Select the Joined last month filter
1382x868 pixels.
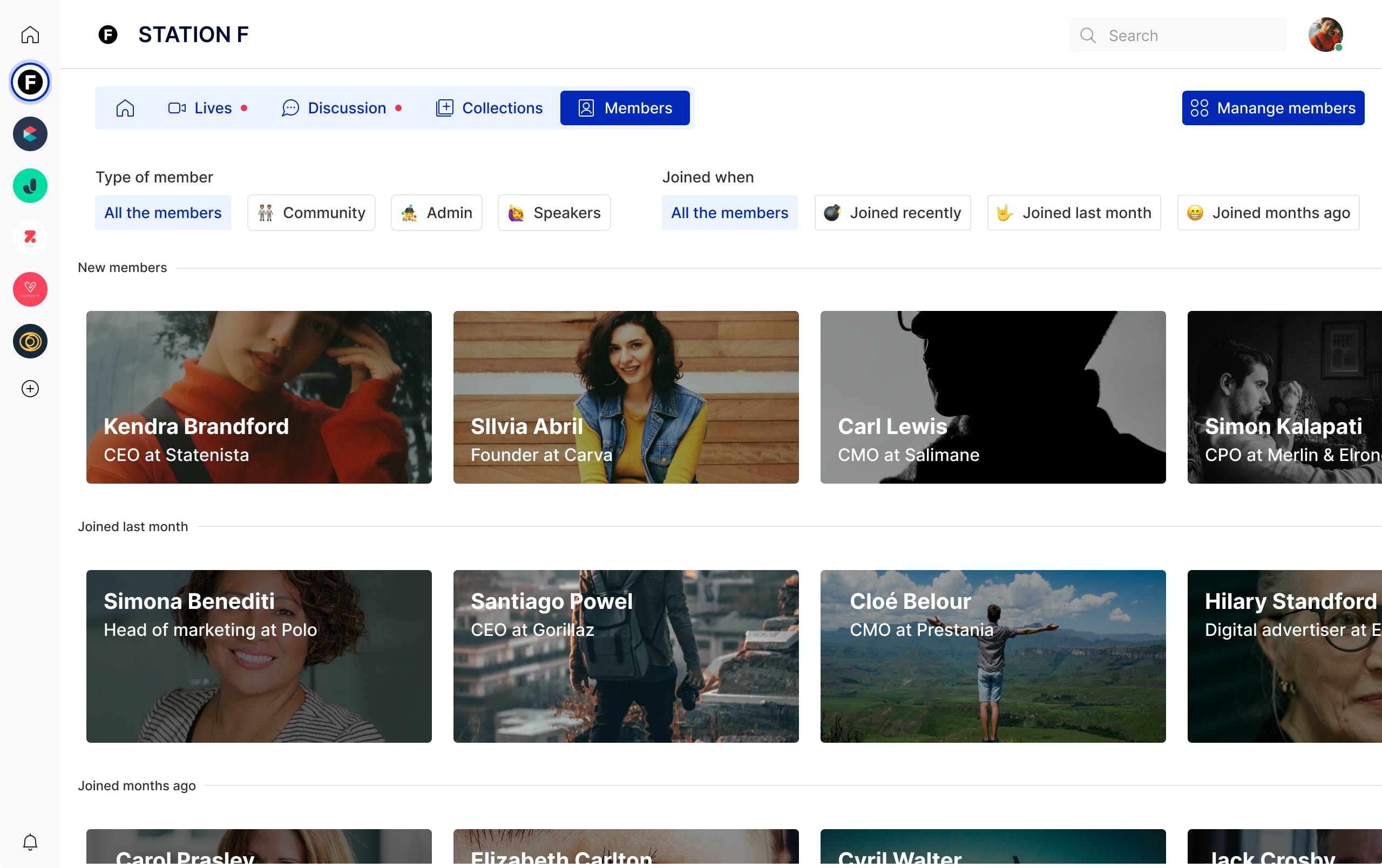tap(1074, 213)
